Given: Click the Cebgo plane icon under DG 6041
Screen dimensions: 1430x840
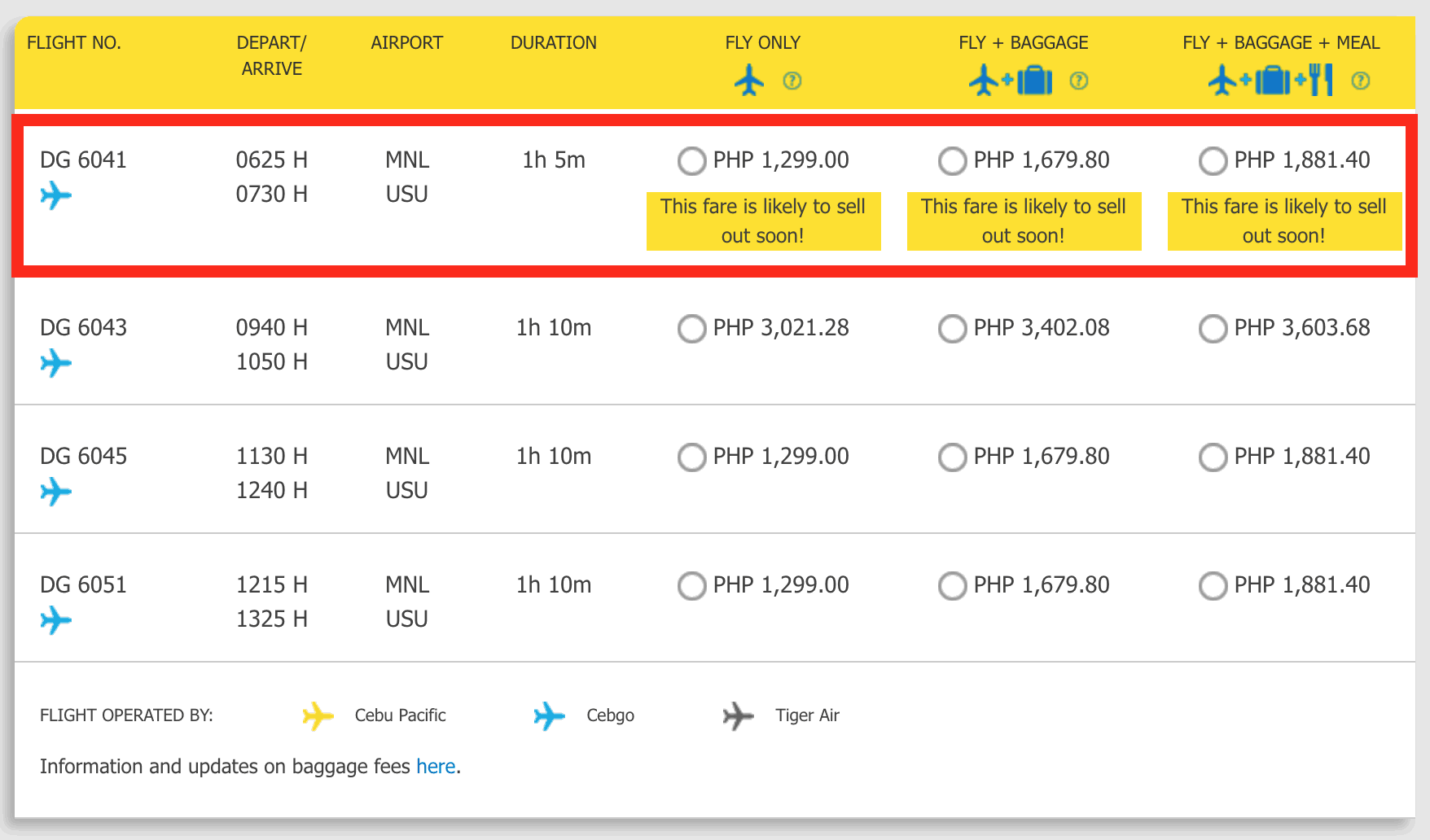Looking at the screenshot, I should [56, 195].
